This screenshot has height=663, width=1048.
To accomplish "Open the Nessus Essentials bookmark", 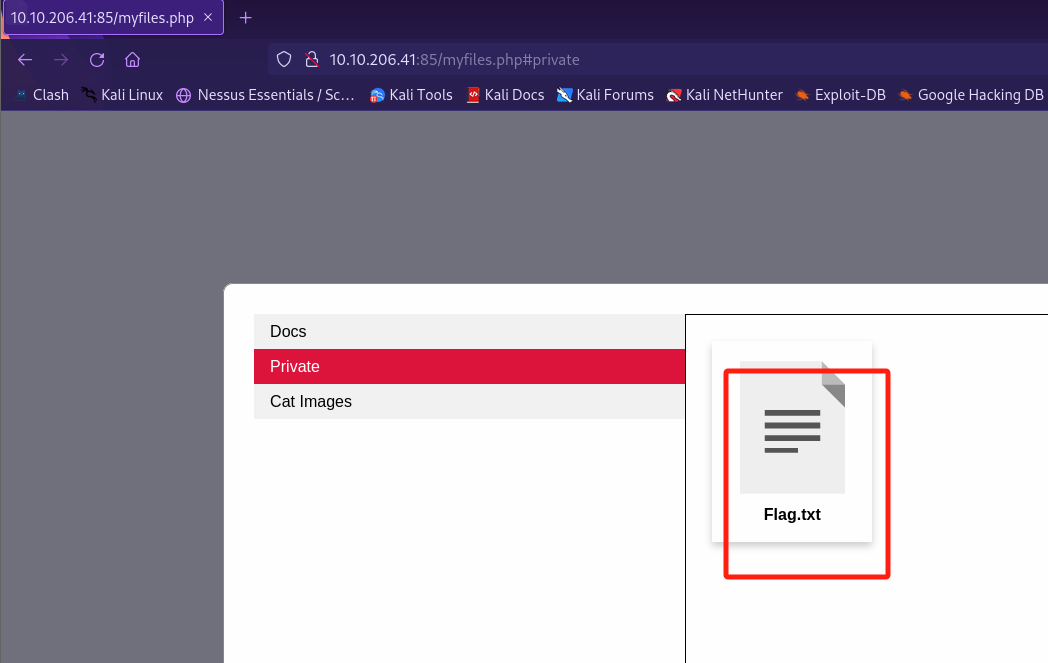I will 265,95.
